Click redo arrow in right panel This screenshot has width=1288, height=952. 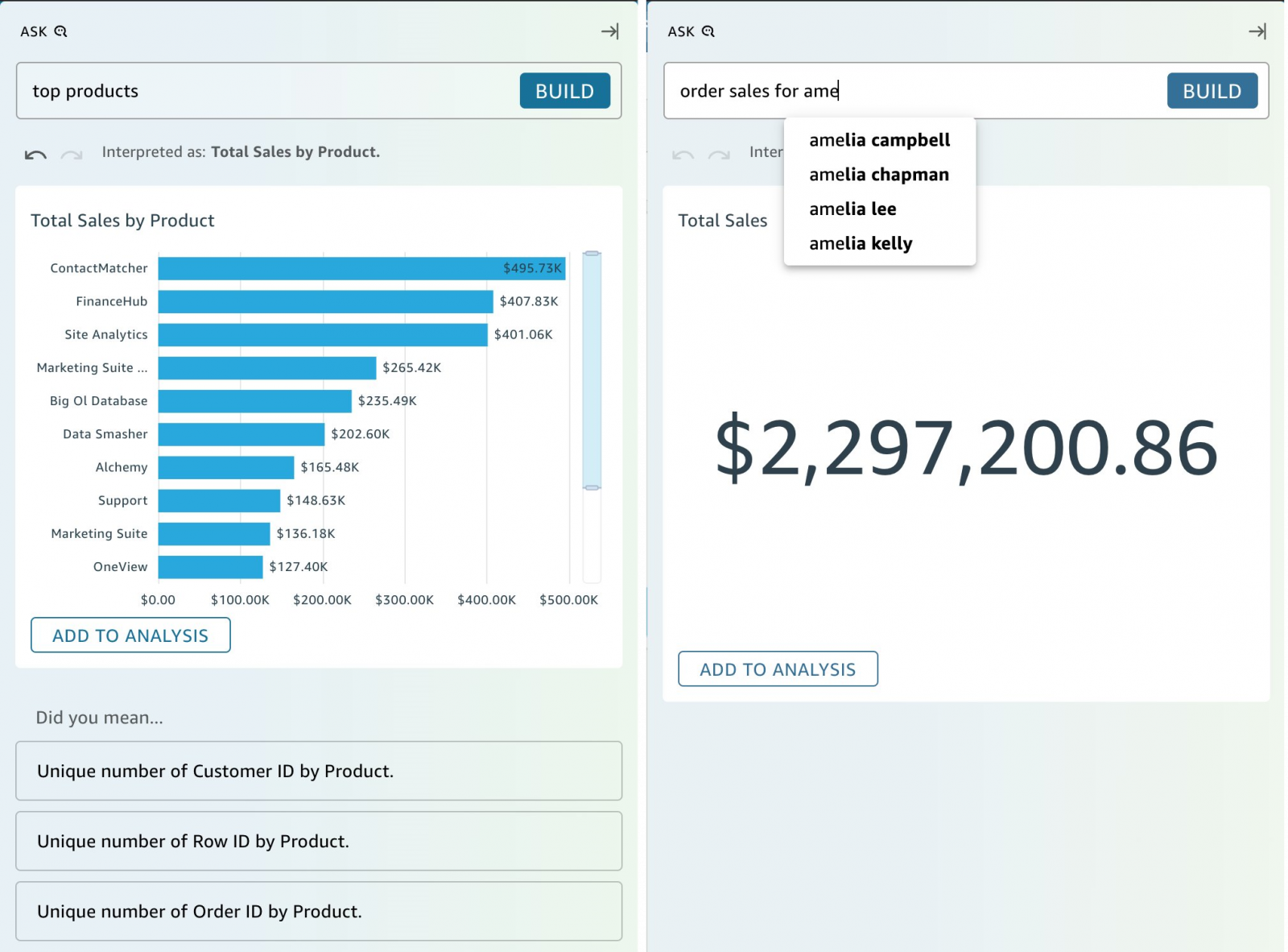(x=719, y=154)
